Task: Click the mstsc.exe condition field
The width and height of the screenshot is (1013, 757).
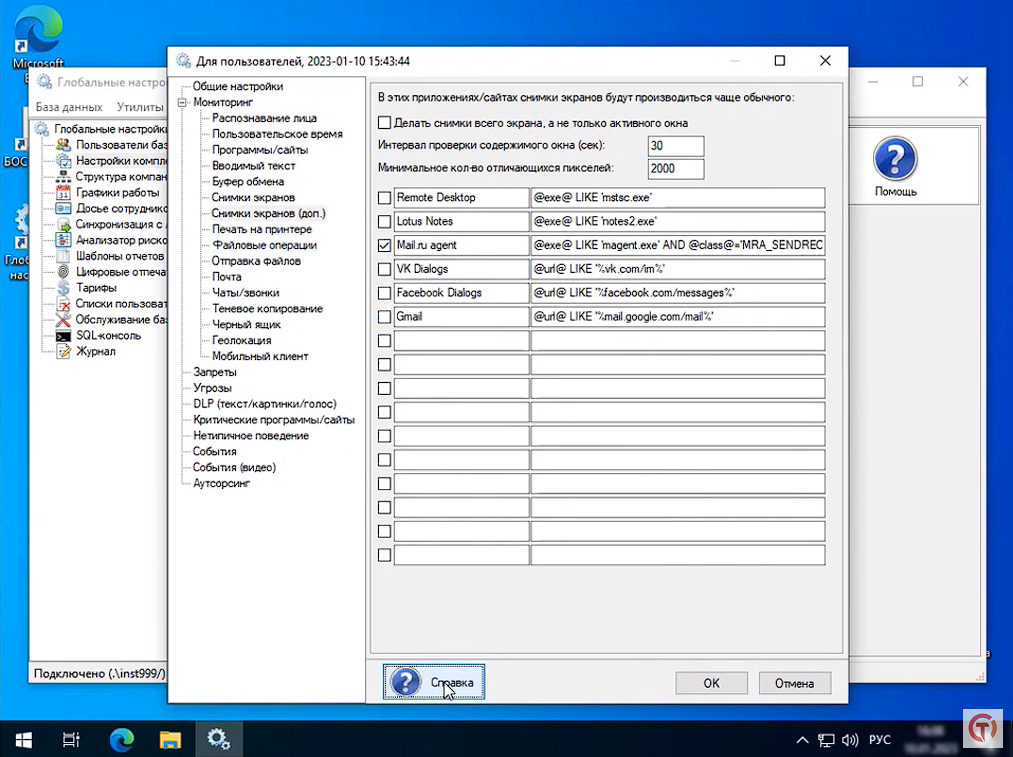Action: (x=678, y=198)
